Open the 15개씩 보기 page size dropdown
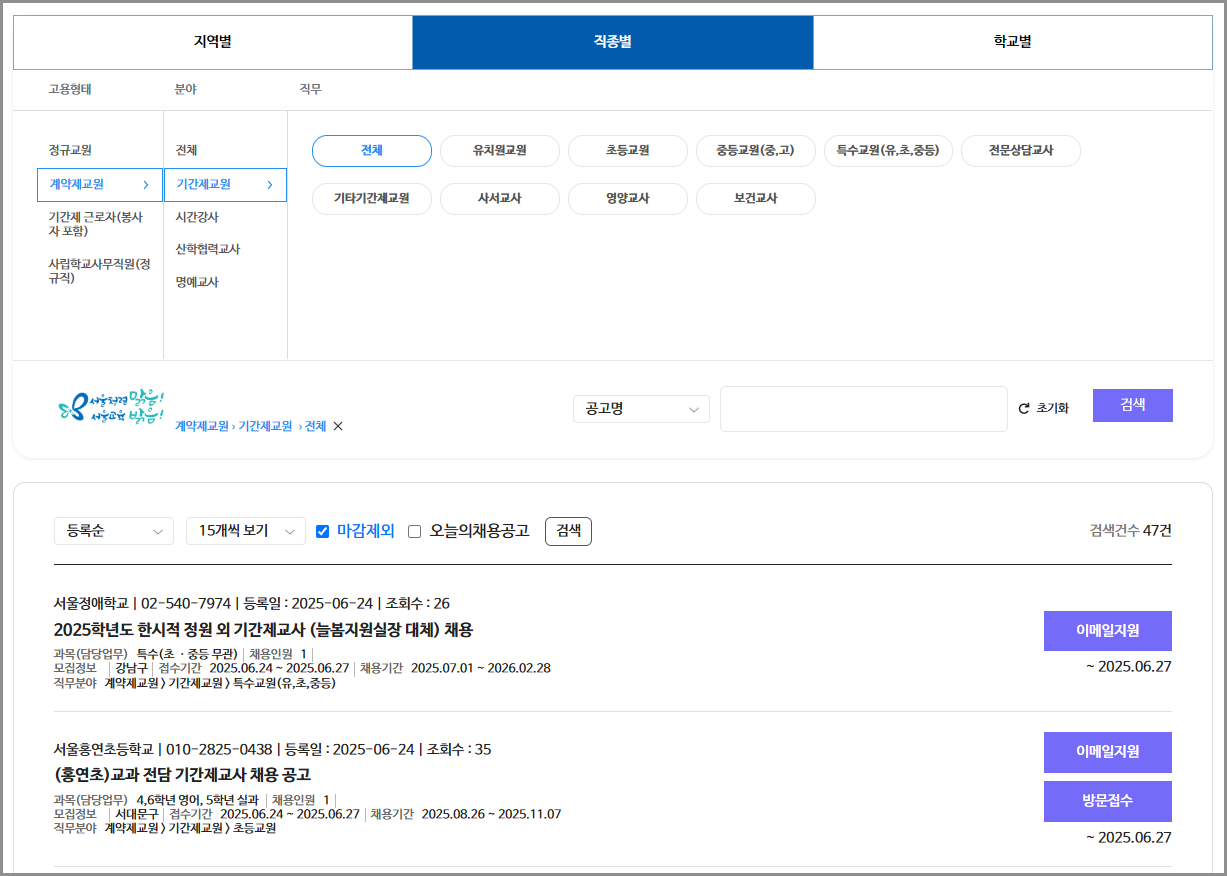 click(x=245, y=531)
